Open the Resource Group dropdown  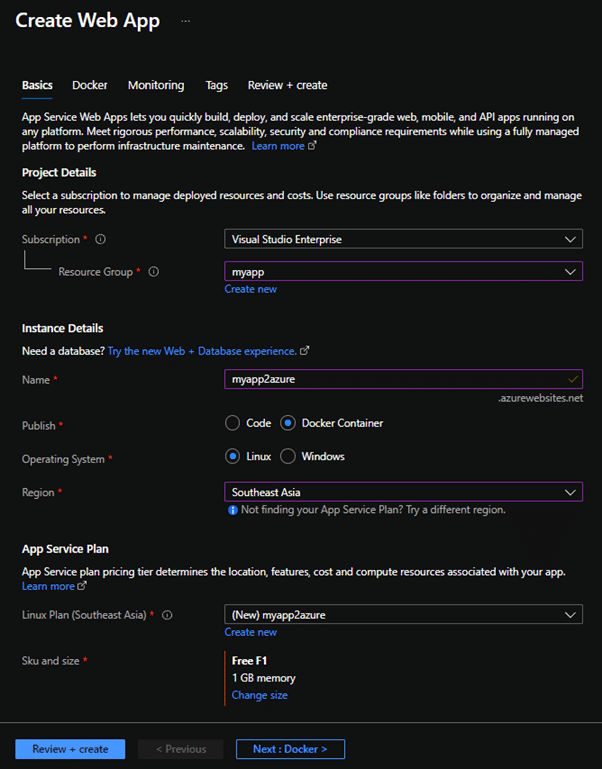[x=403, y=272]
